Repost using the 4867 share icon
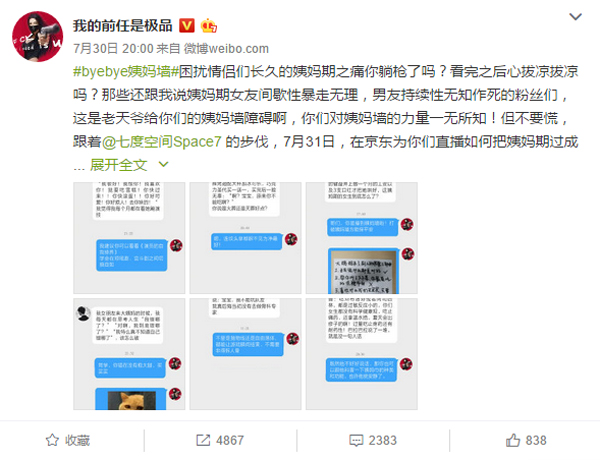The height and width of the screenshot is (460, 600). coord(220,440)
